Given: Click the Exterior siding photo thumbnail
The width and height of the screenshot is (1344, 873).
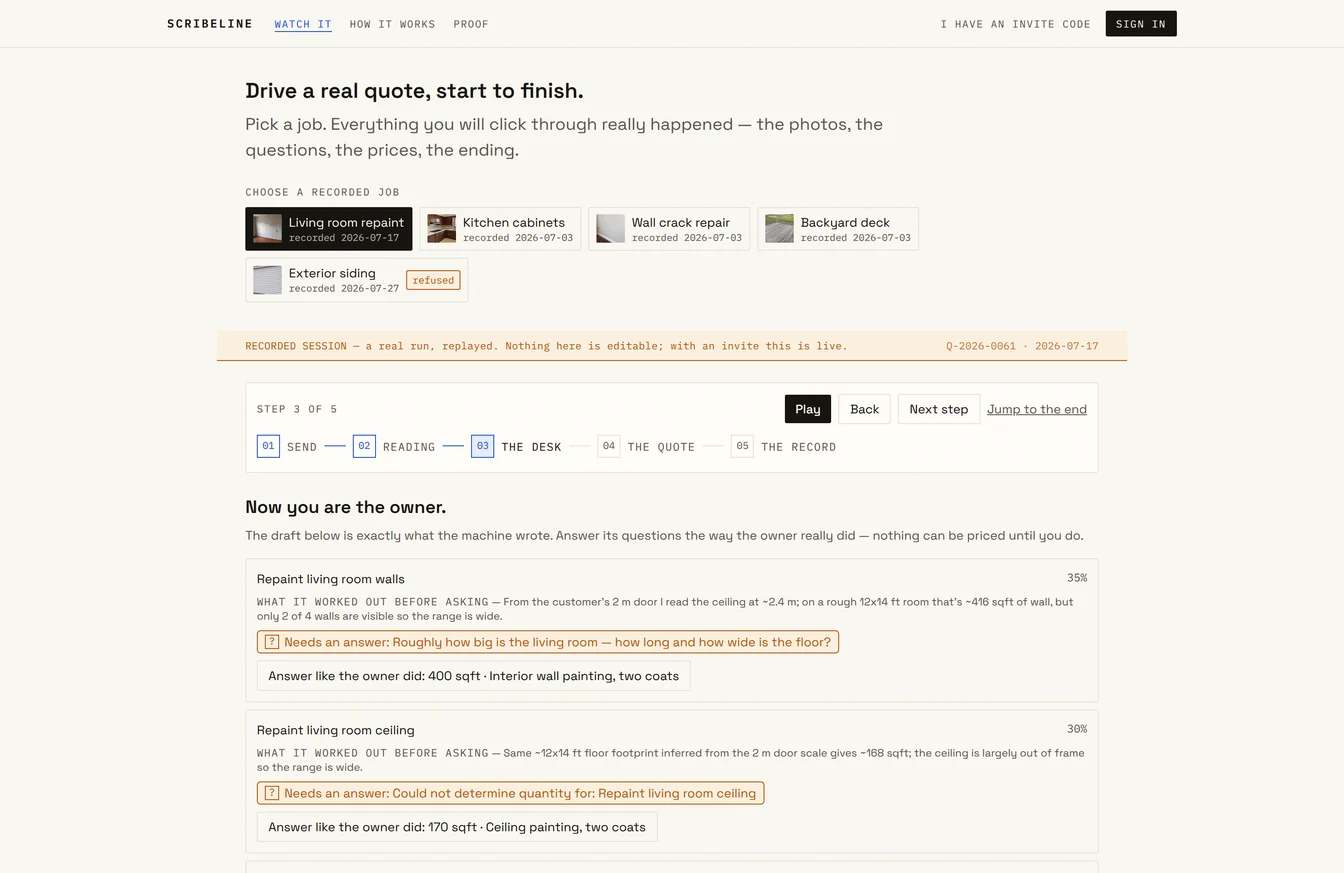Looking at the screenshot, I should click(267, 280).
